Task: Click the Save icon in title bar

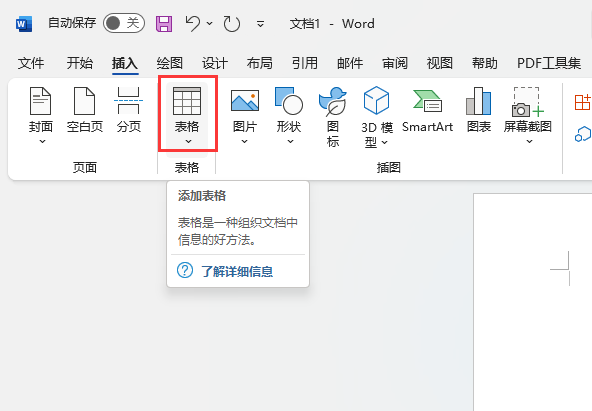Action: point(164,24)
